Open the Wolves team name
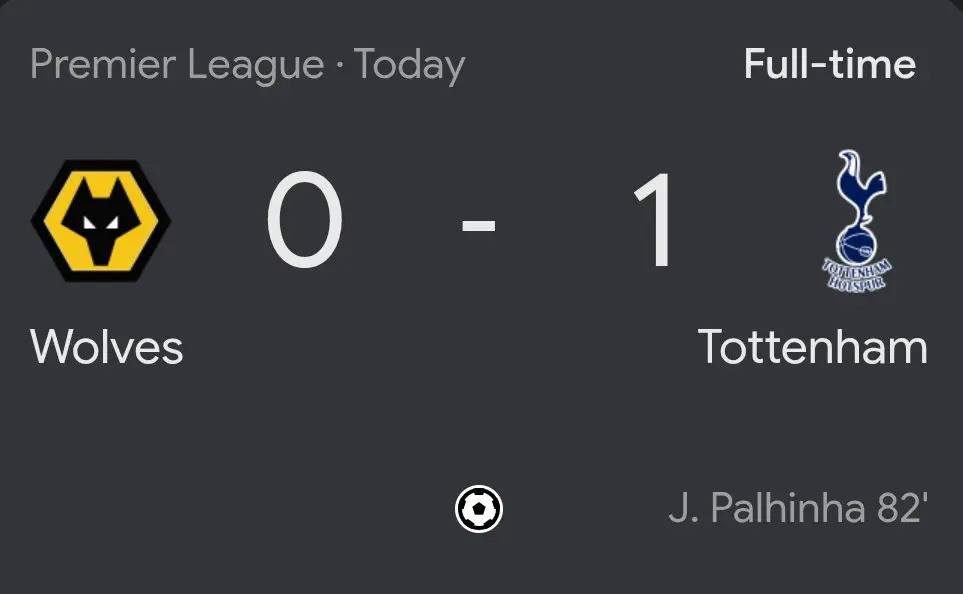Image resolution: width=963 pixels, height=594 pixels. click(107, 347)
